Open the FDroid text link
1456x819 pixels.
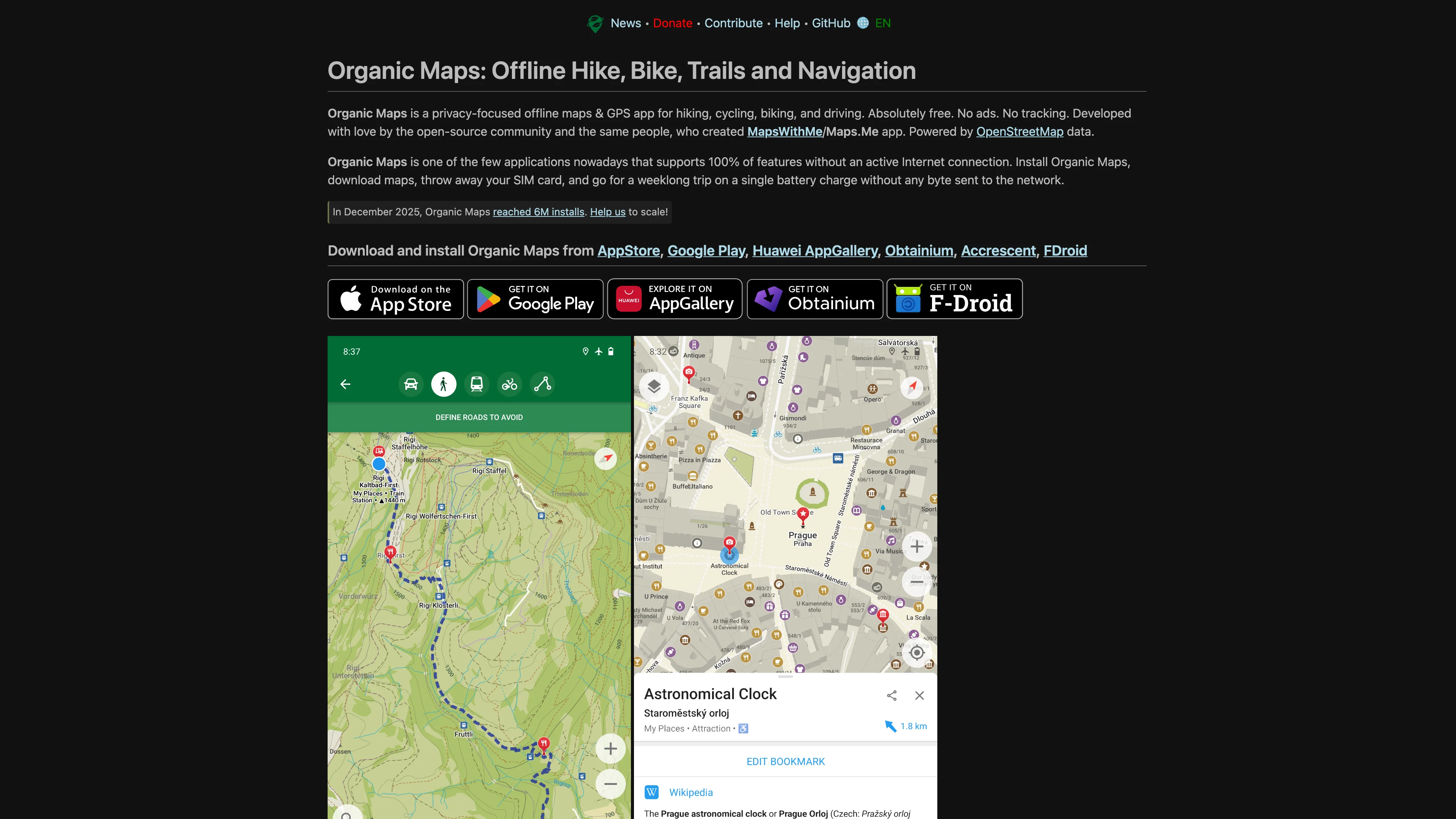click(1065, 251)
